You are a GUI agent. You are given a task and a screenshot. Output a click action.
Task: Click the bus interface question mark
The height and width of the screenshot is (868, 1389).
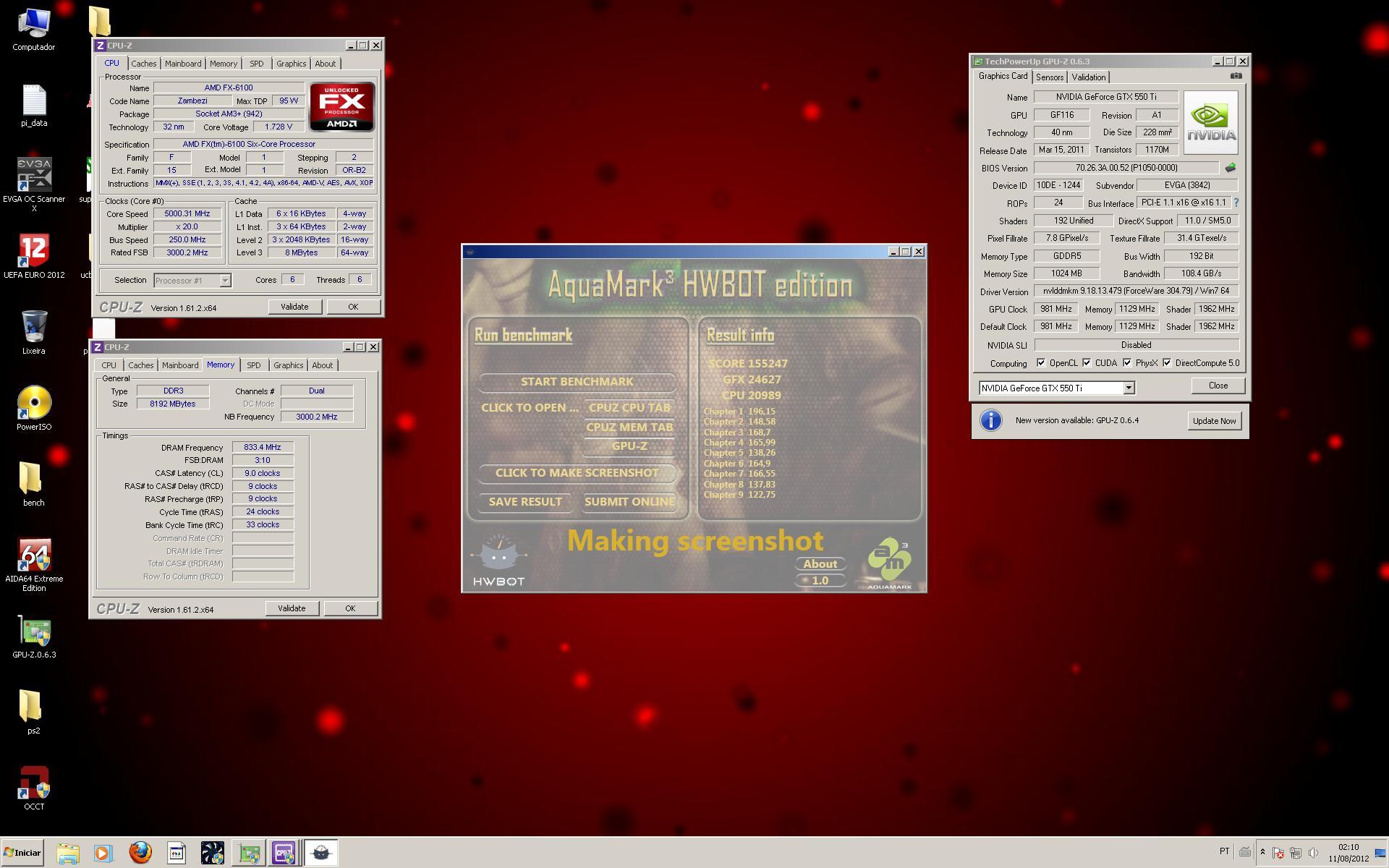coord(1236,203)
